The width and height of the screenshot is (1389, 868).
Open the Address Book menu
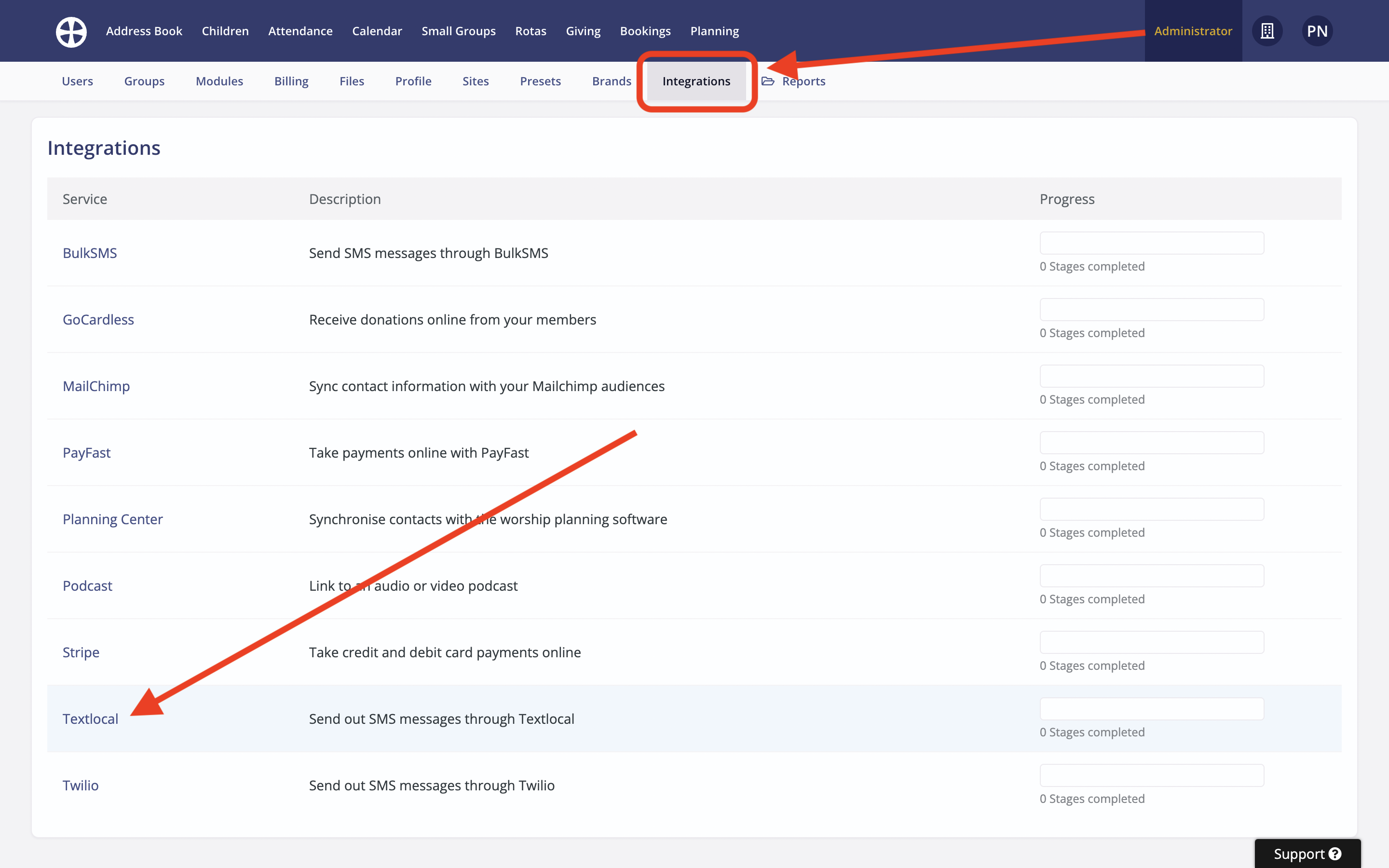[144, 31]
